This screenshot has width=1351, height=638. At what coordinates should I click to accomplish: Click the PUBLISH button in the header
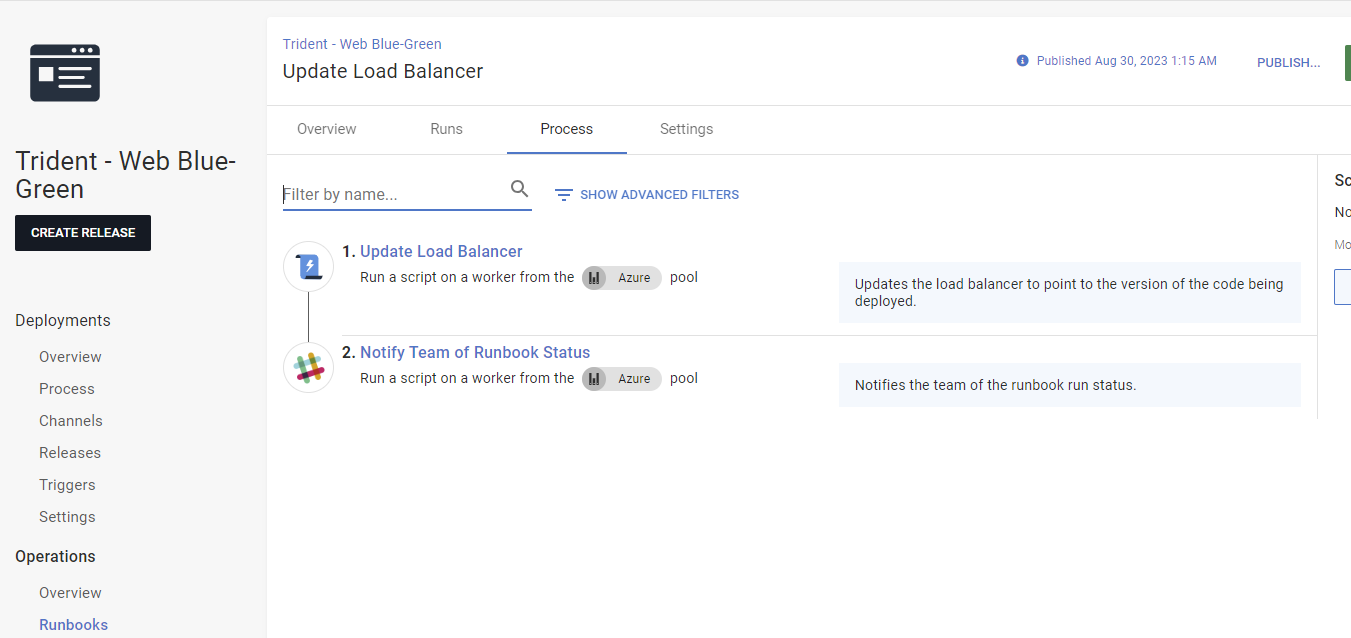pos(1288,62)
